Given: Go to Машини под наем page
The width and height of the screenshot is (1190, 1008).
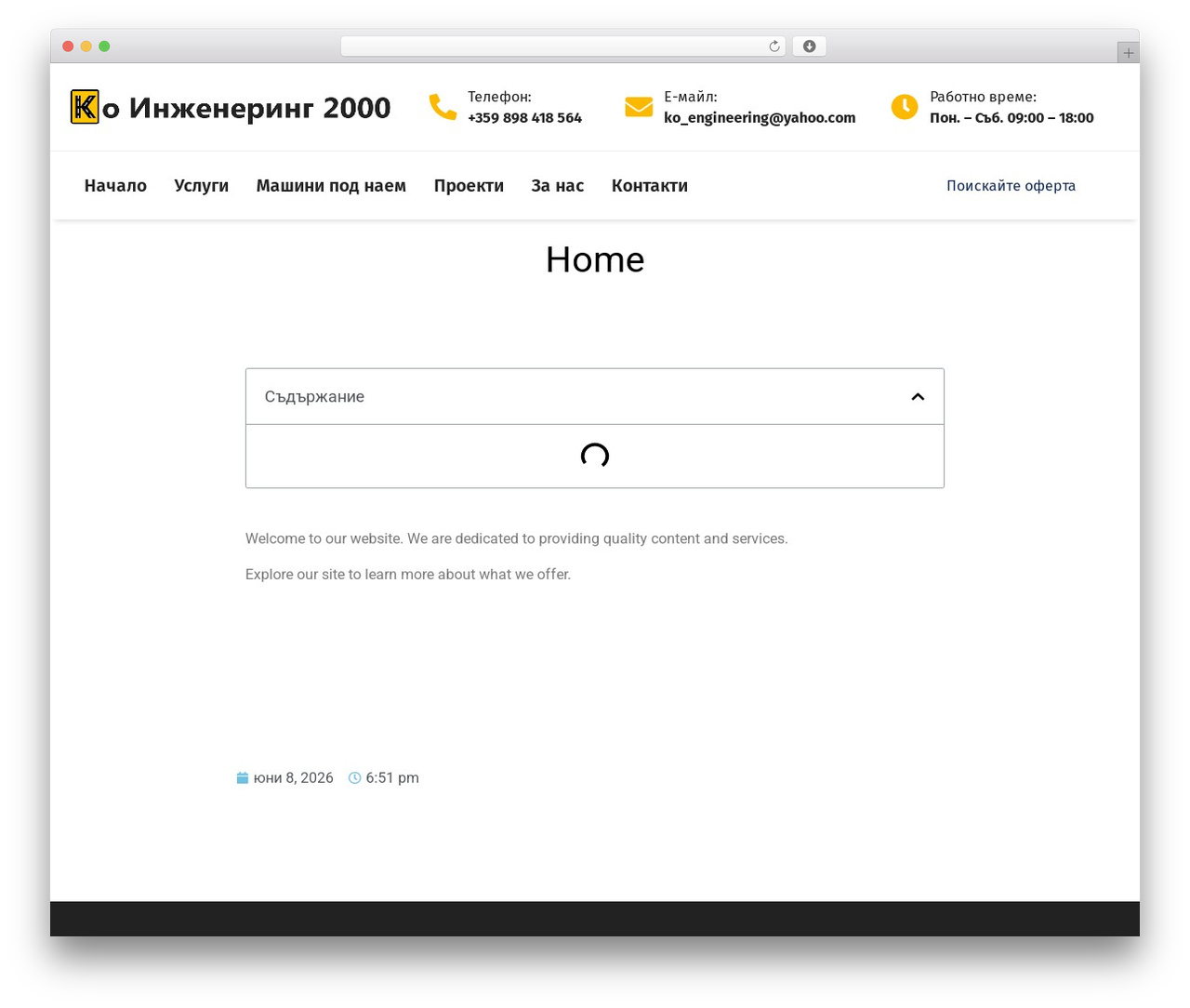Looking at the screenshot, I should click(331, 186).
